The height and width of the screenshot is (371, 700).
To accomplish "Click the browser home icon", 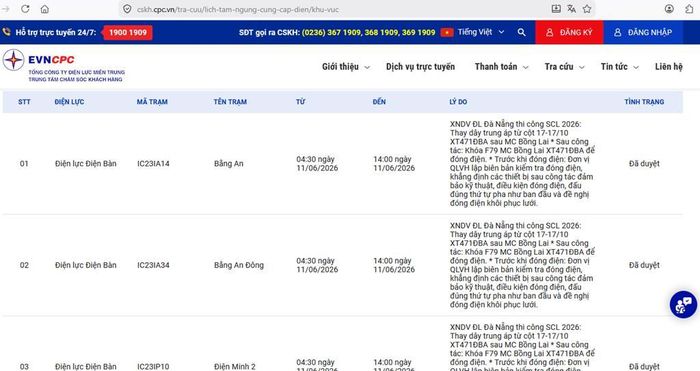I will point(45,9).
